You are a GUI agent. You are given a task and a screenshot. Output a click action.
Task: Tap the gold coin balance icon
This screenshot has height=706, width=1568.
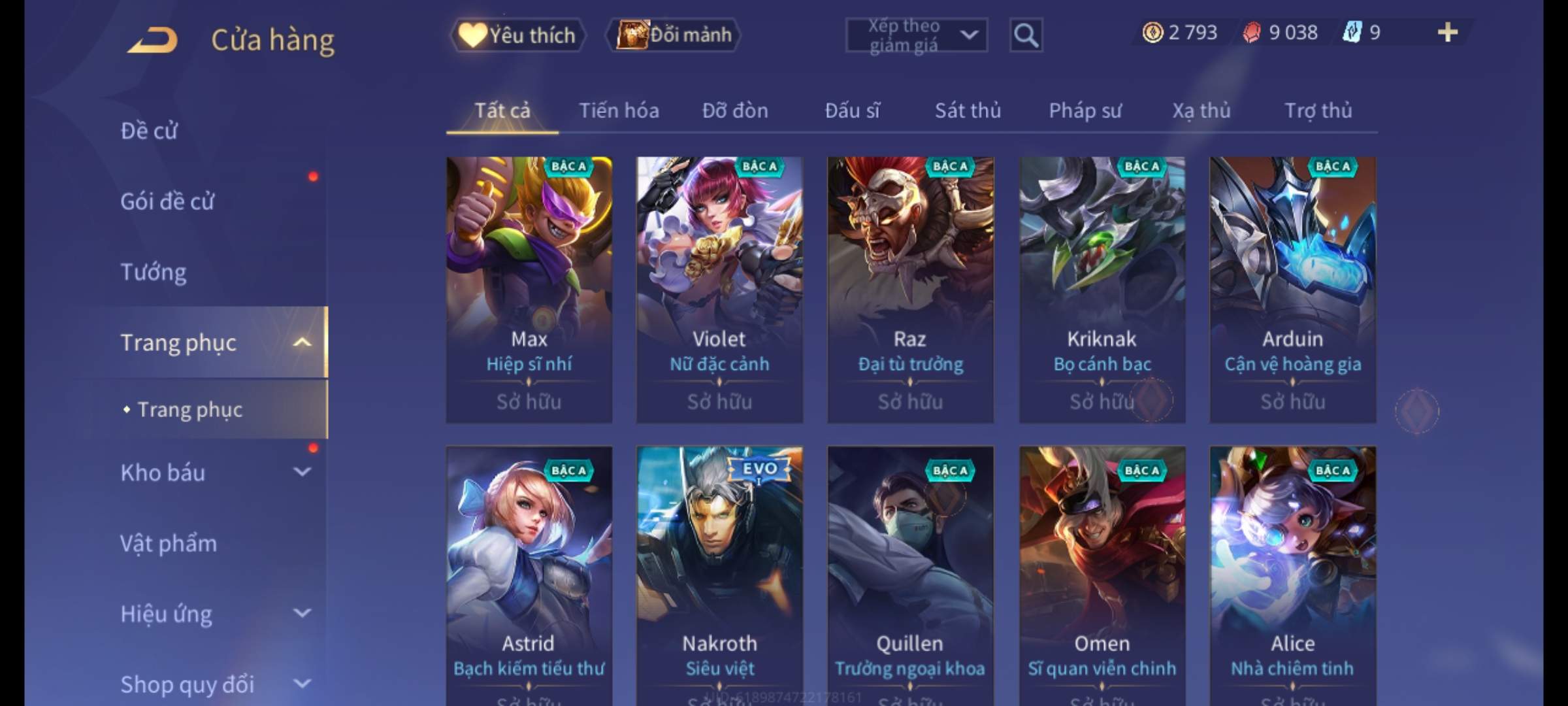1152,32
